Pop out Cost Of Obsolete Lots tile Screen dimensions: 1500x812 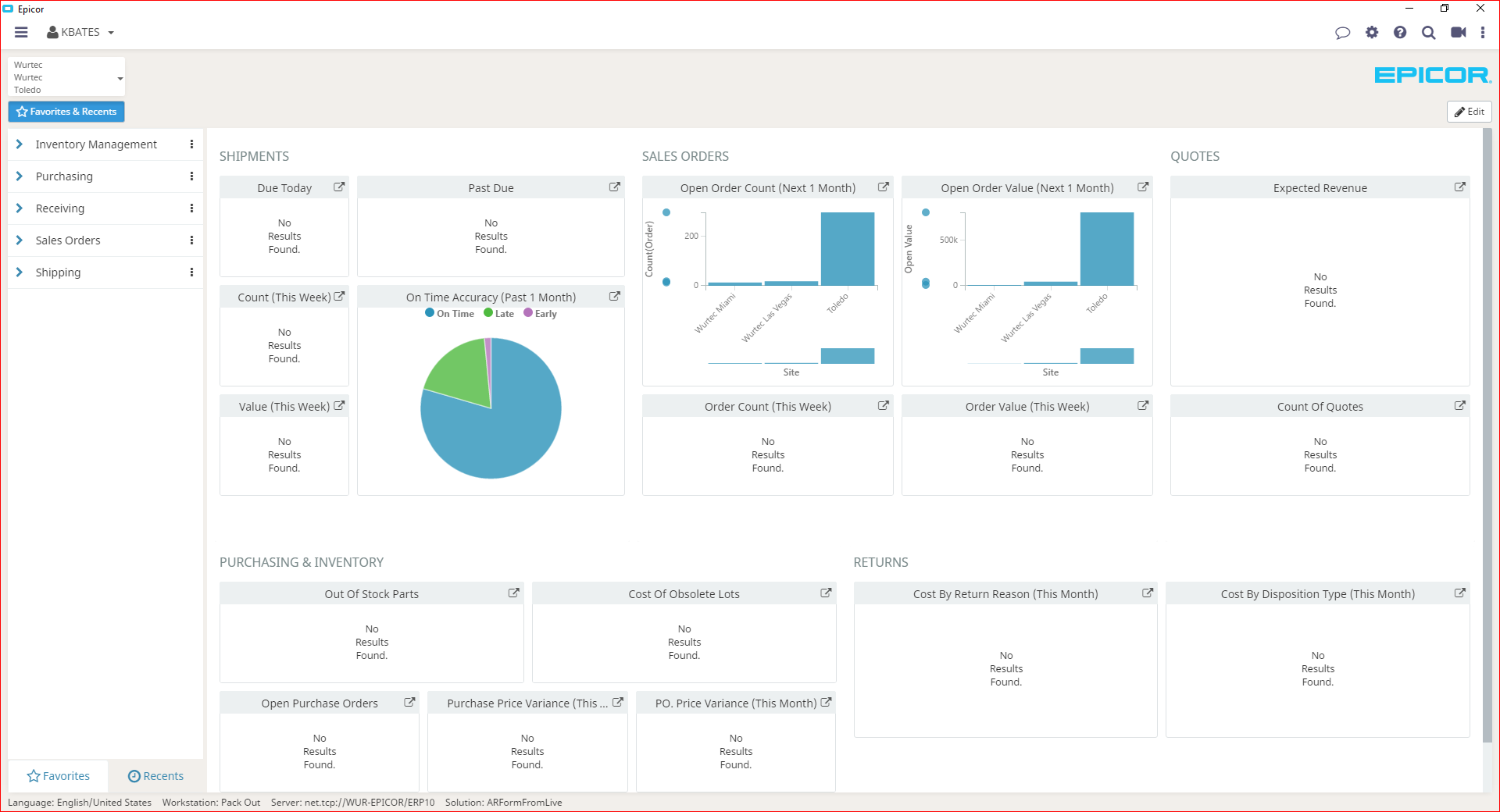tap(826, 593)
